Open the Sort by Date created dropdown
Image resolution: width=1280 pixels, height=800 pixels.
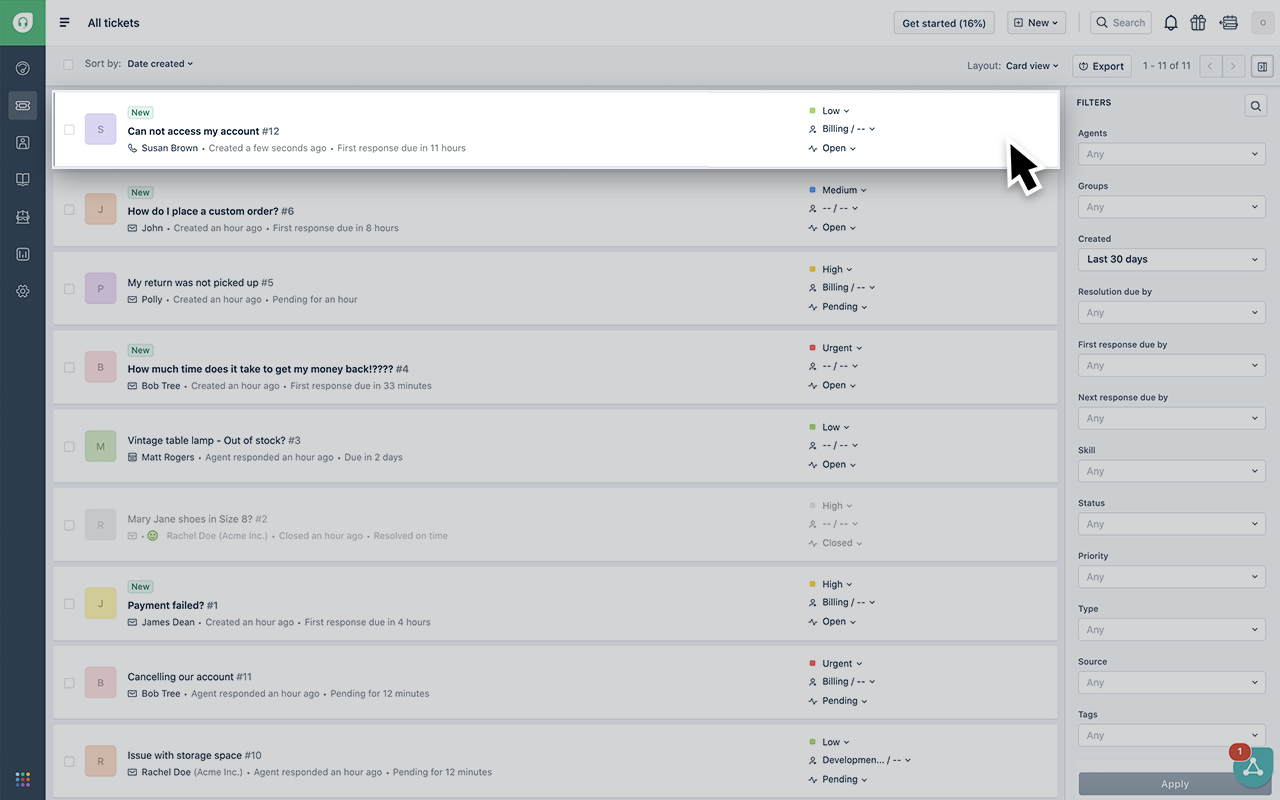(x=160, y=64)
